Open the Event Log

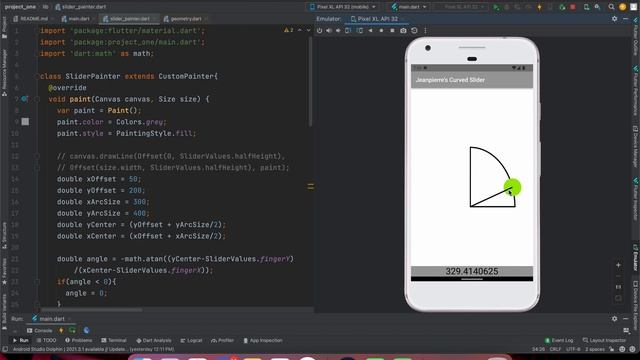[x=559, y=340]
